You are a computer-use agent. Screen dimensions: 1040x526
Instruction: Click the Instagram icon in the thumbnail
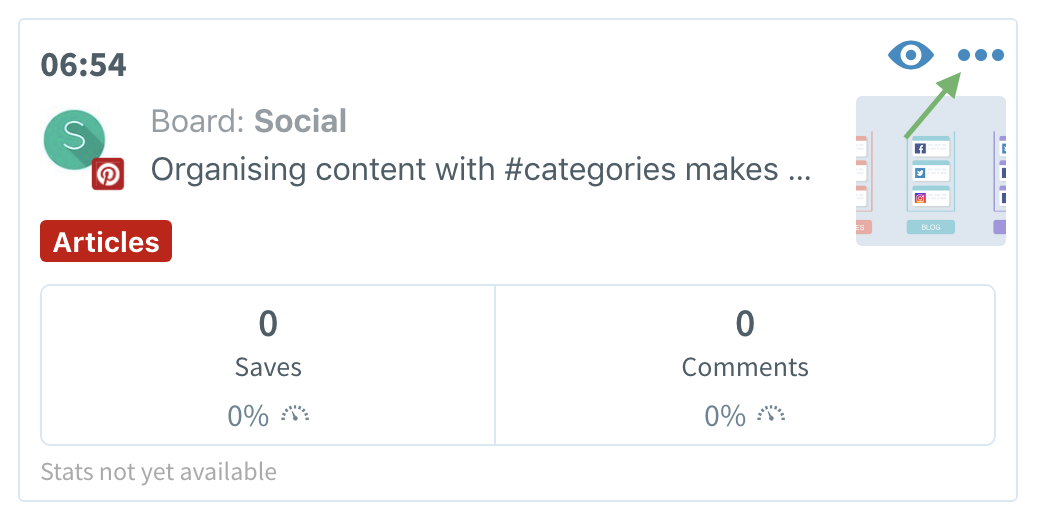coord(920,198)
